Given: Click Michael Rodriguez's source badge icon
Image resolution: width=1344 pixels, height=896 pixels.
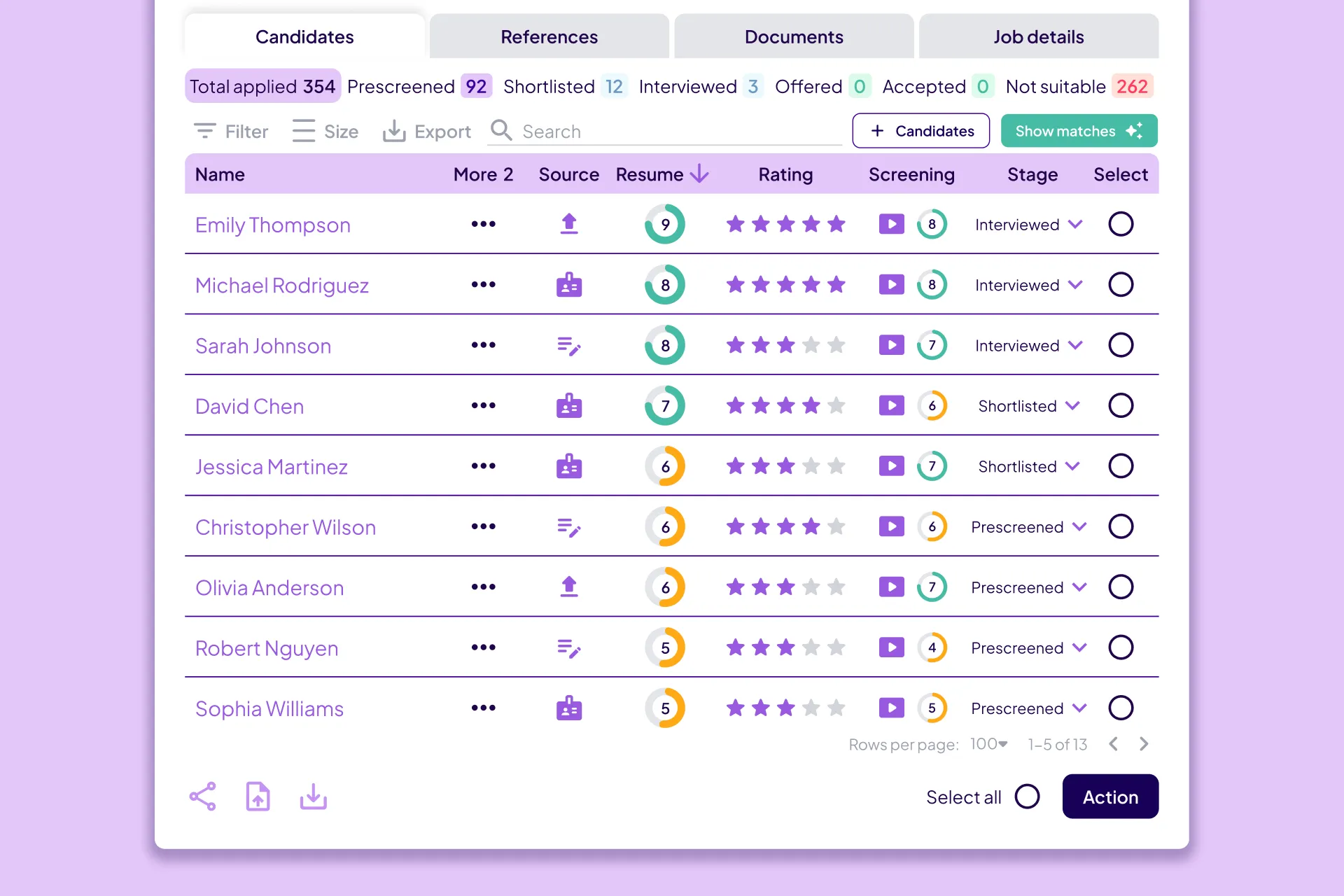Looking at the screenshot, I should coord(569,285).
